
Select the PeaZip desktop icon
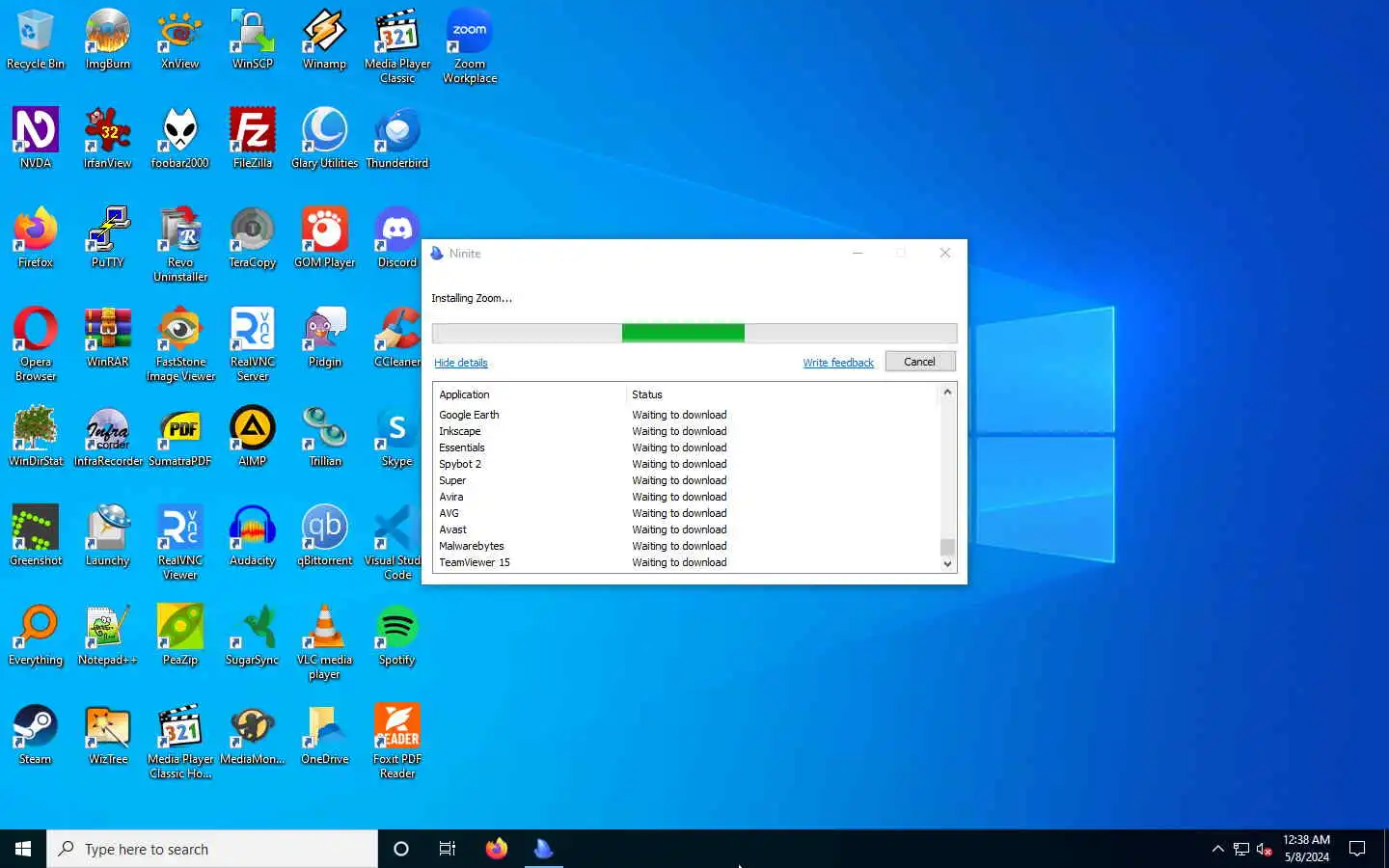click(x=179, y=635)
